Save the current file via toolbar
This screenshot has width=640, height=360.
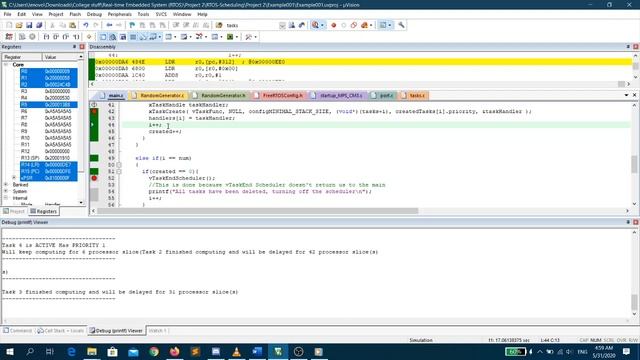click(x=29, y=25)
